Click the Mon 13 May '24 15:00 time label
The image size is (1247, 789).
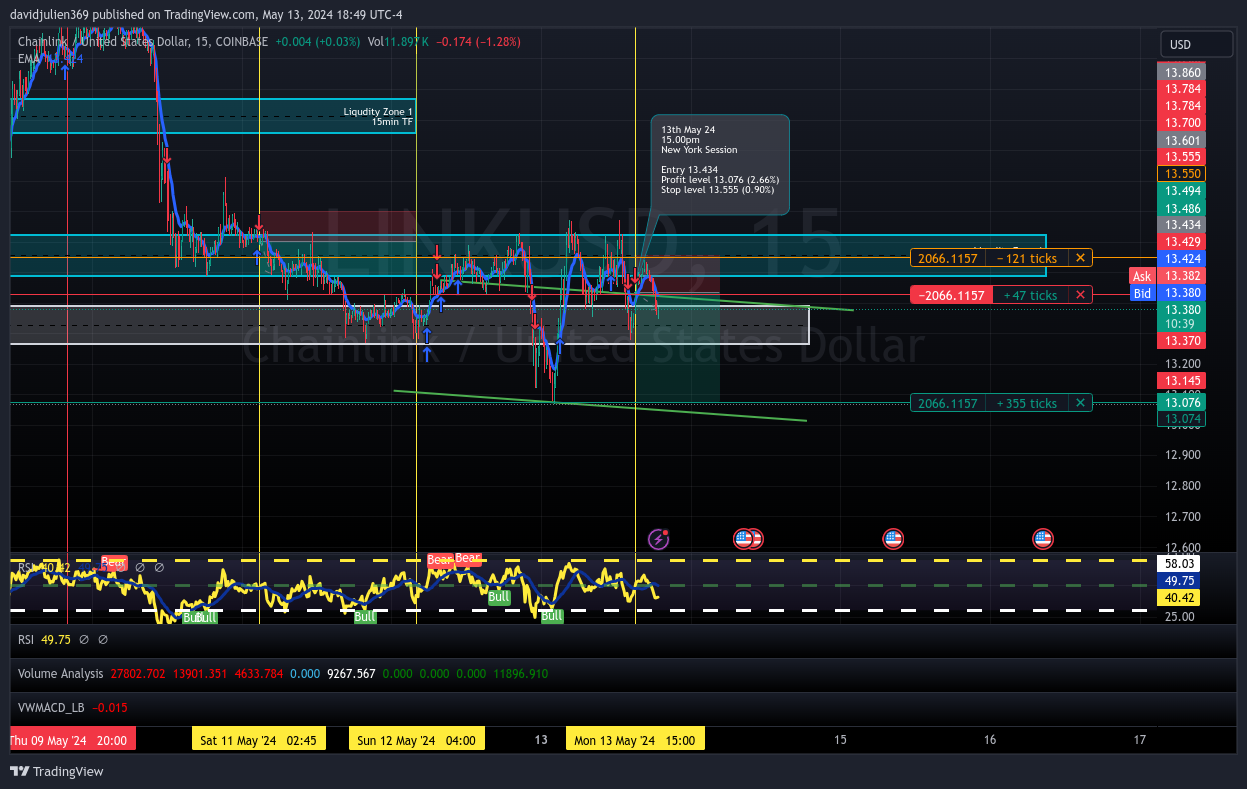[x=635, y=739]
